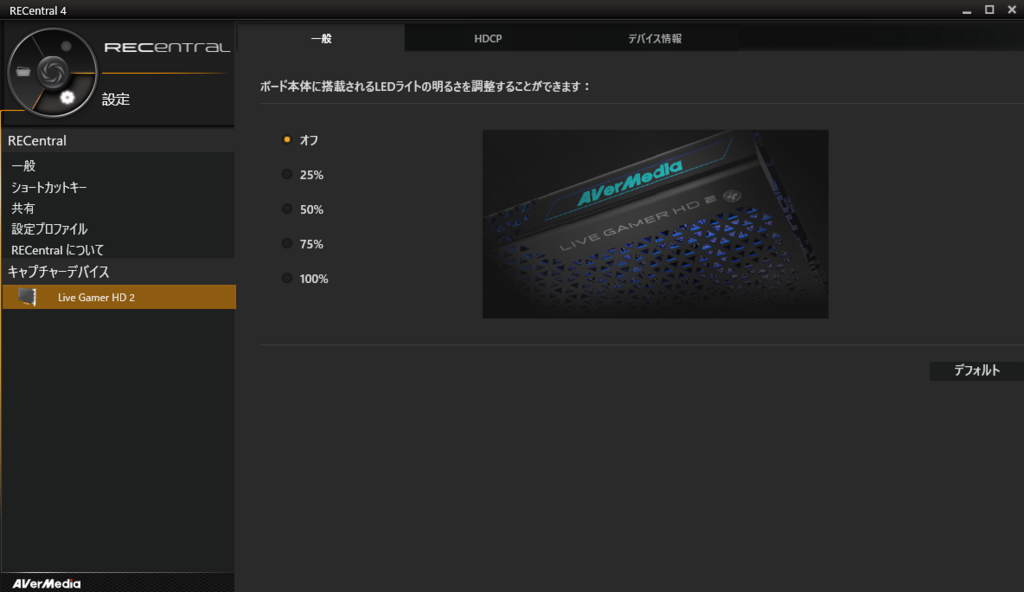Close the RECentral 4 window

(x=1012, y=10)
